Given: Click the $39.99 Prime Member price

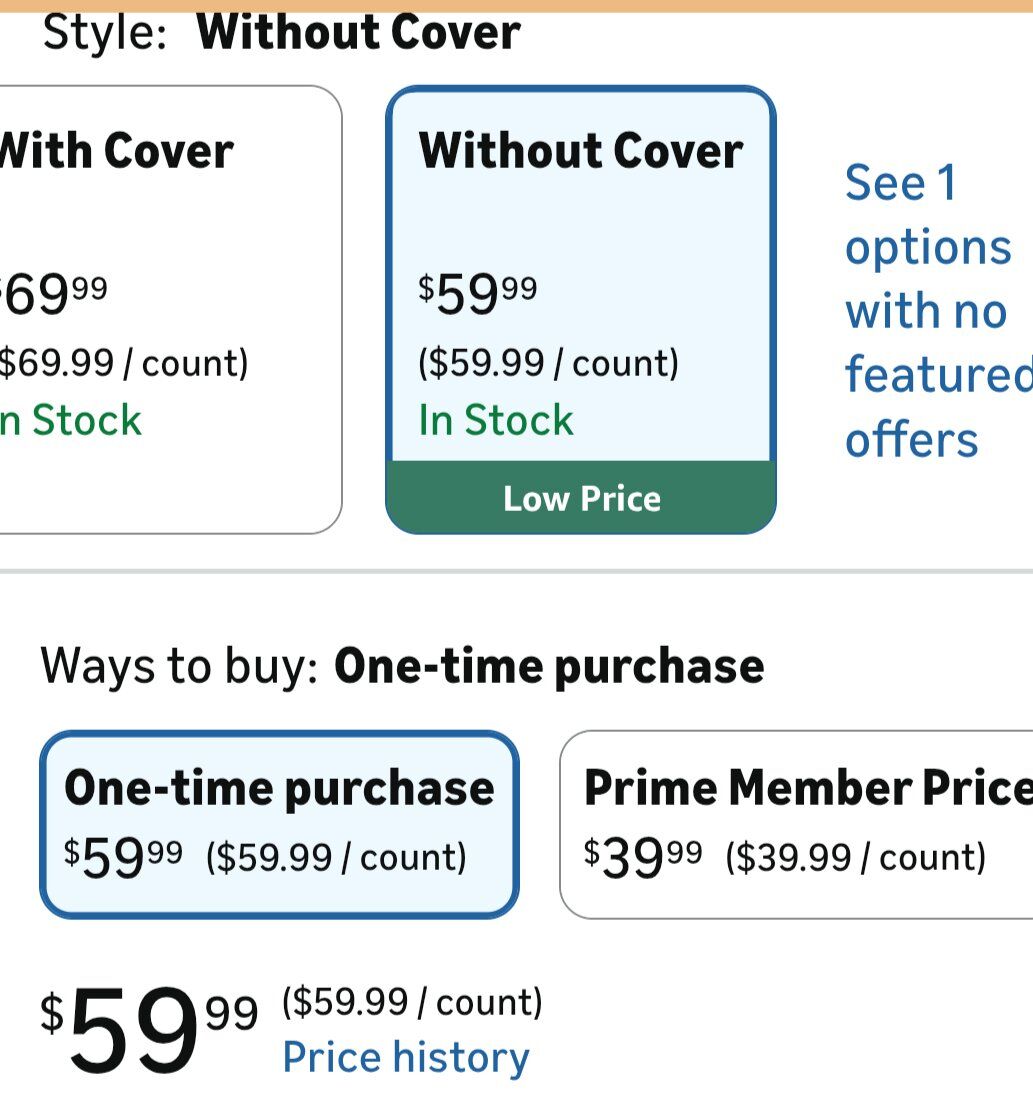Looking at the screenshot, I should click(x=643, y=858).
